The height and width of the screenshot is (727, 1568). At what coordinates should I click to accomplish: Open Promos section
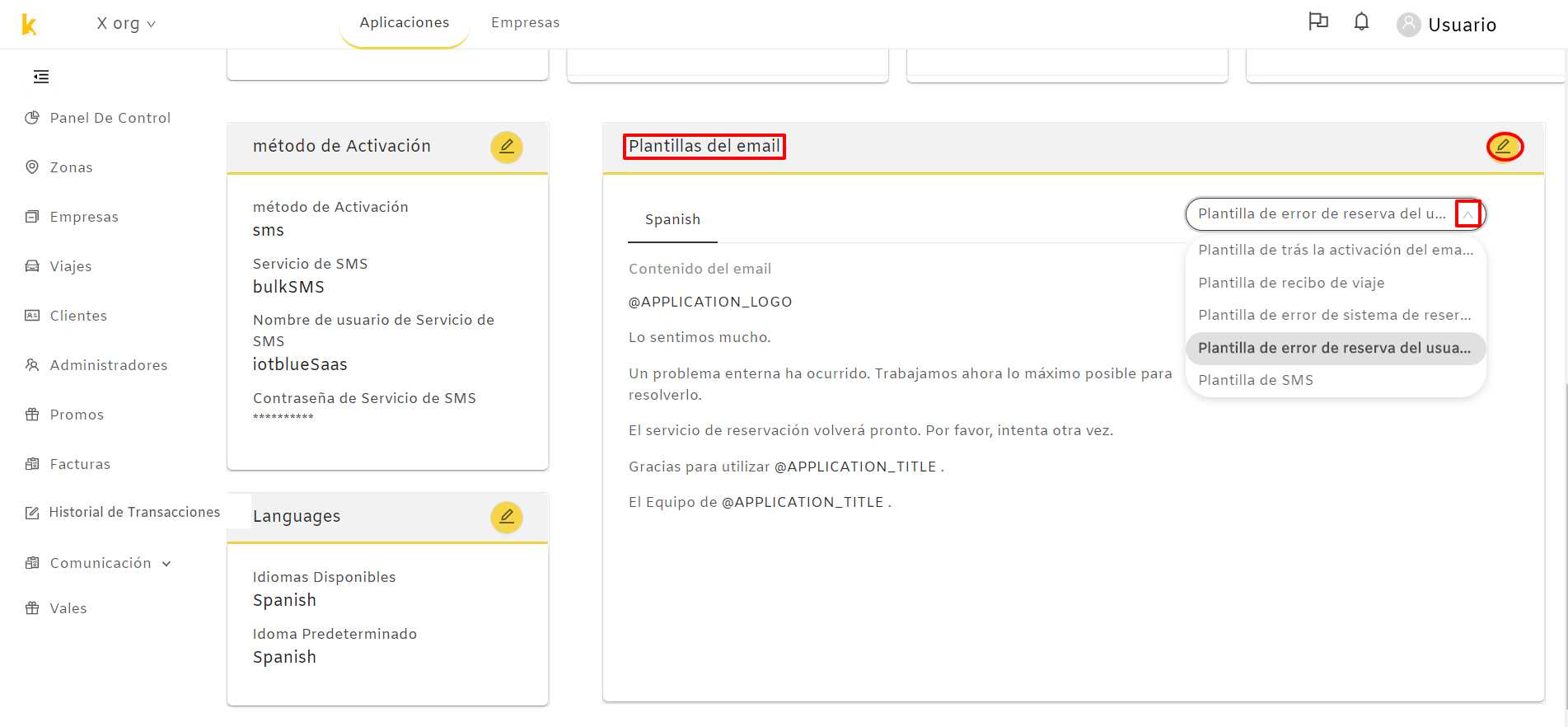pos(77,415)
